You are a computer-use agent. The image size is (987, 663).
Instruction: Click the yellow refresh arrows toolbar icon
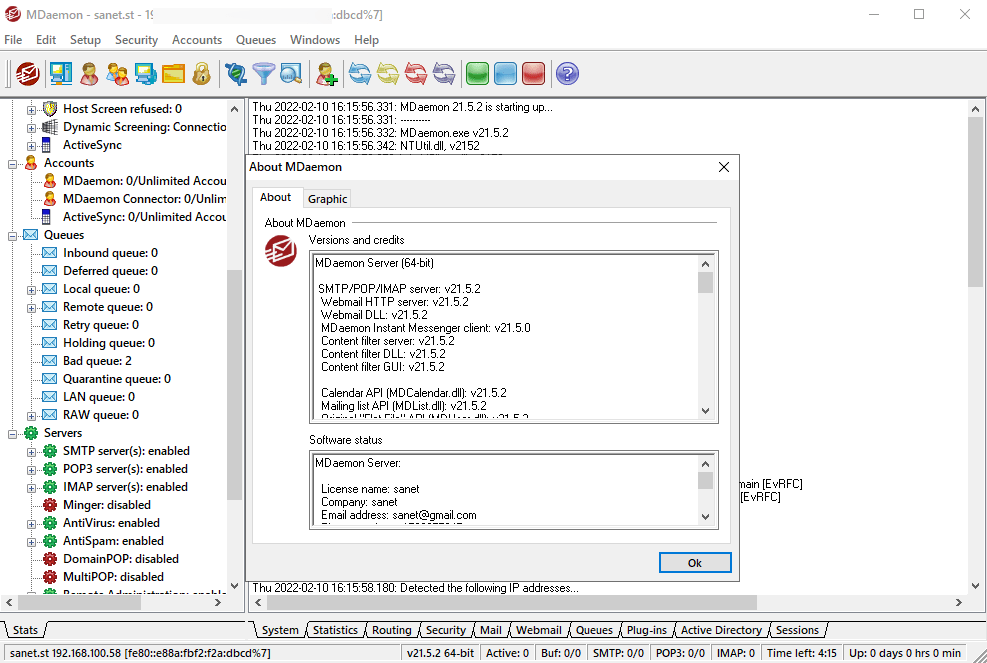click(x=388, y=74)
